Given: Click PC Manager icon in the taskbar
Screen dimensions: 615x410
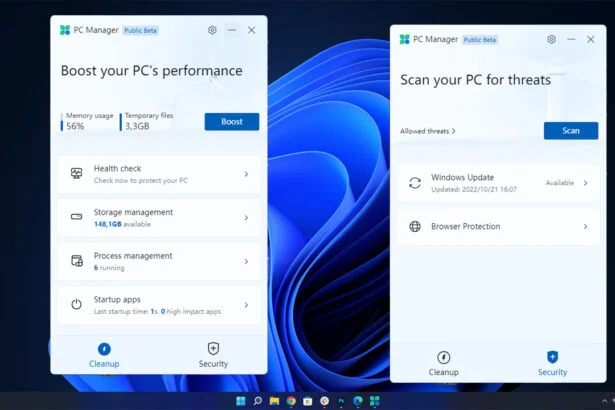Looking at the screenshot, I should tap(375, 401).
